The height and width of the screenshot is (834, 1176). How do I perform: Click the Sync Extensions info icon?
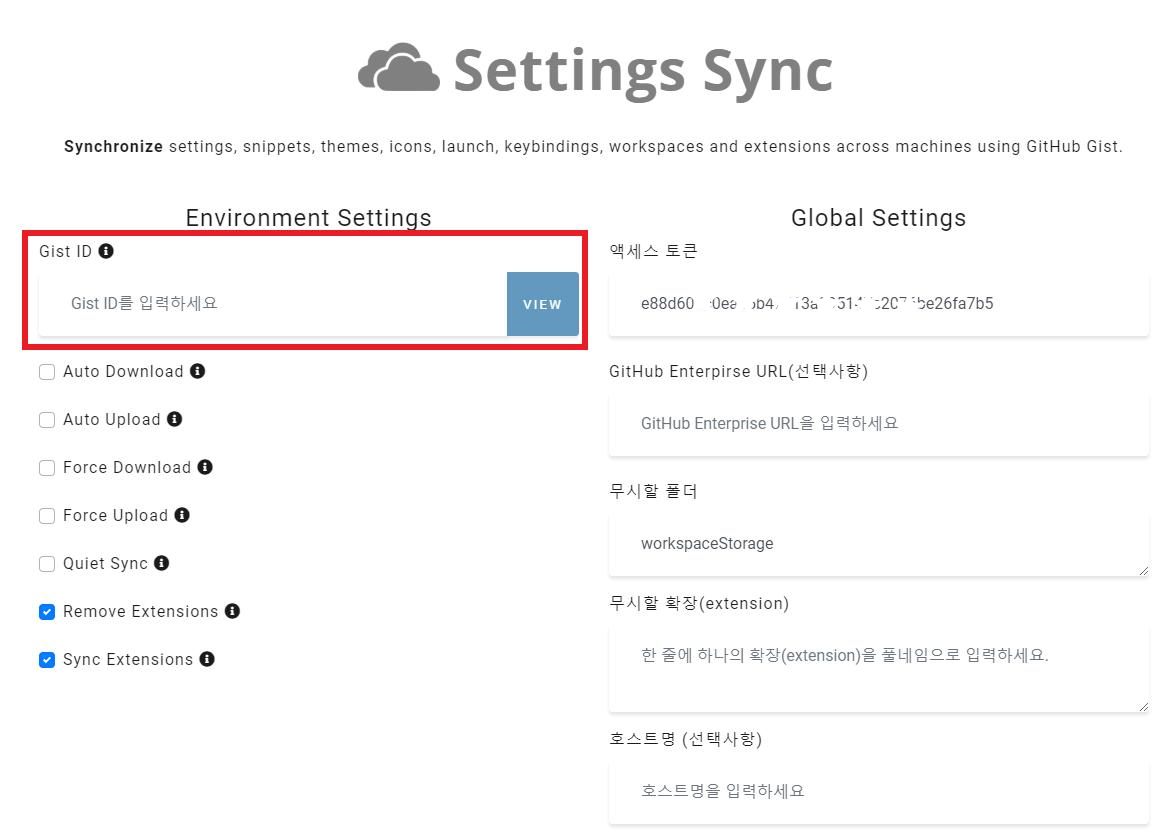pos(207,659)
